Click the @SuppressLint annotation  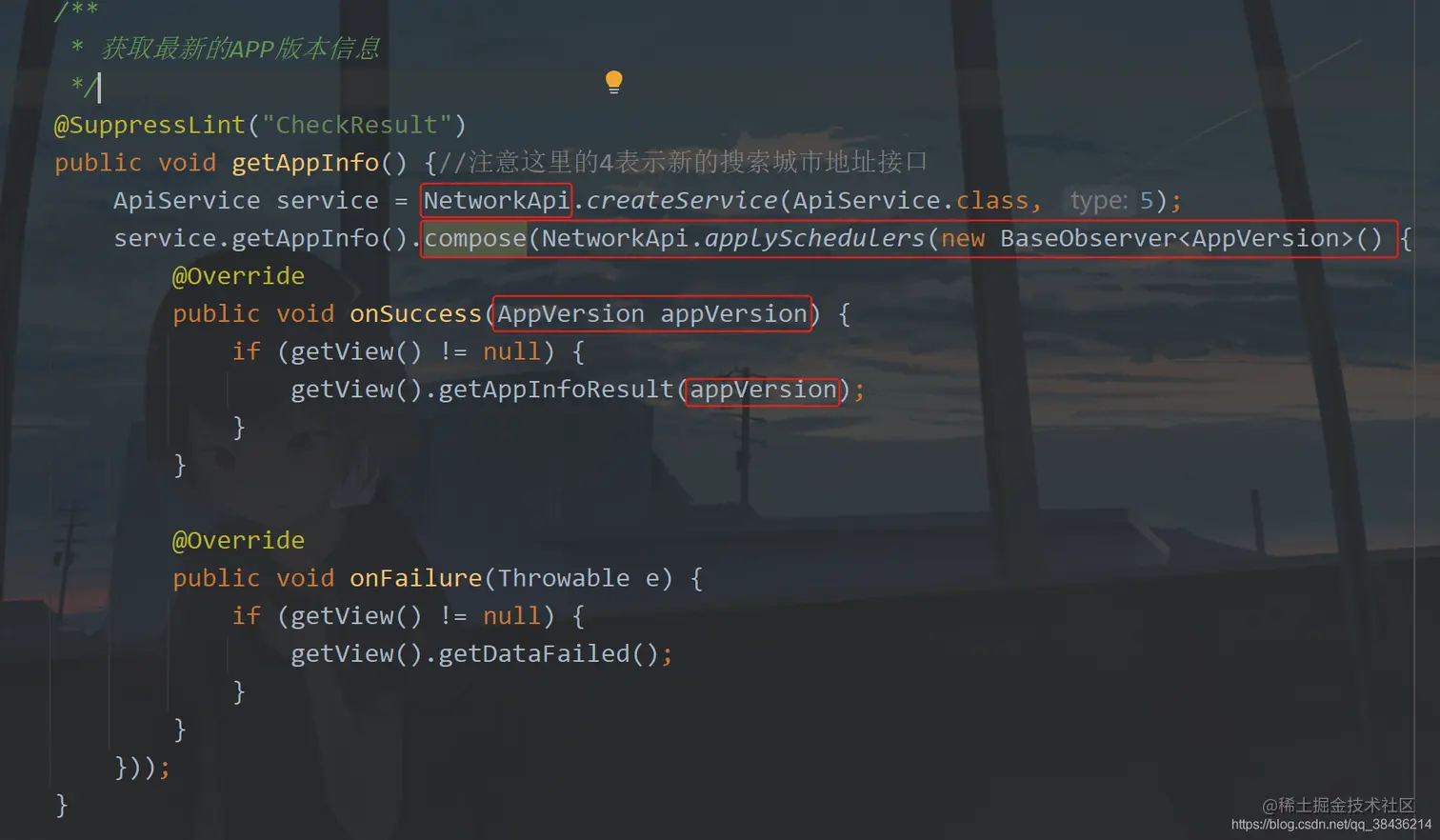pyautogui.click(x=150, y=125)
